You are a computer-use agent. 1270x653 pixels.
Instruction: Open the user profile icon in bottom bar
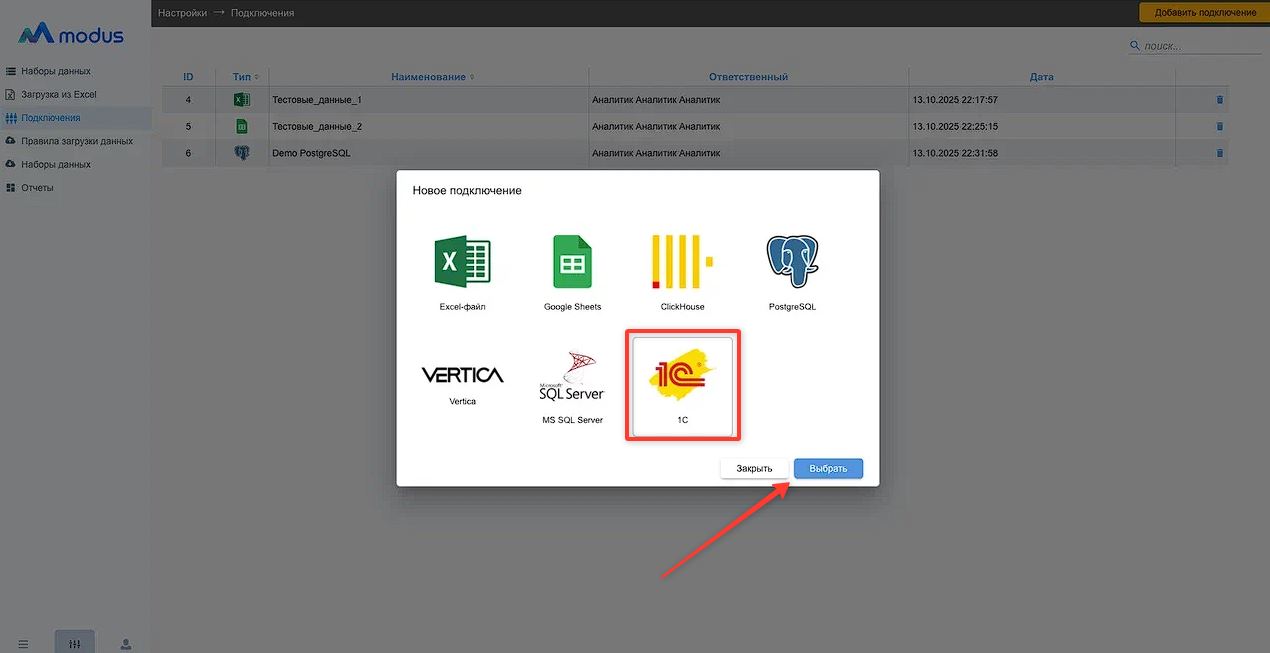tap(126, 644)
